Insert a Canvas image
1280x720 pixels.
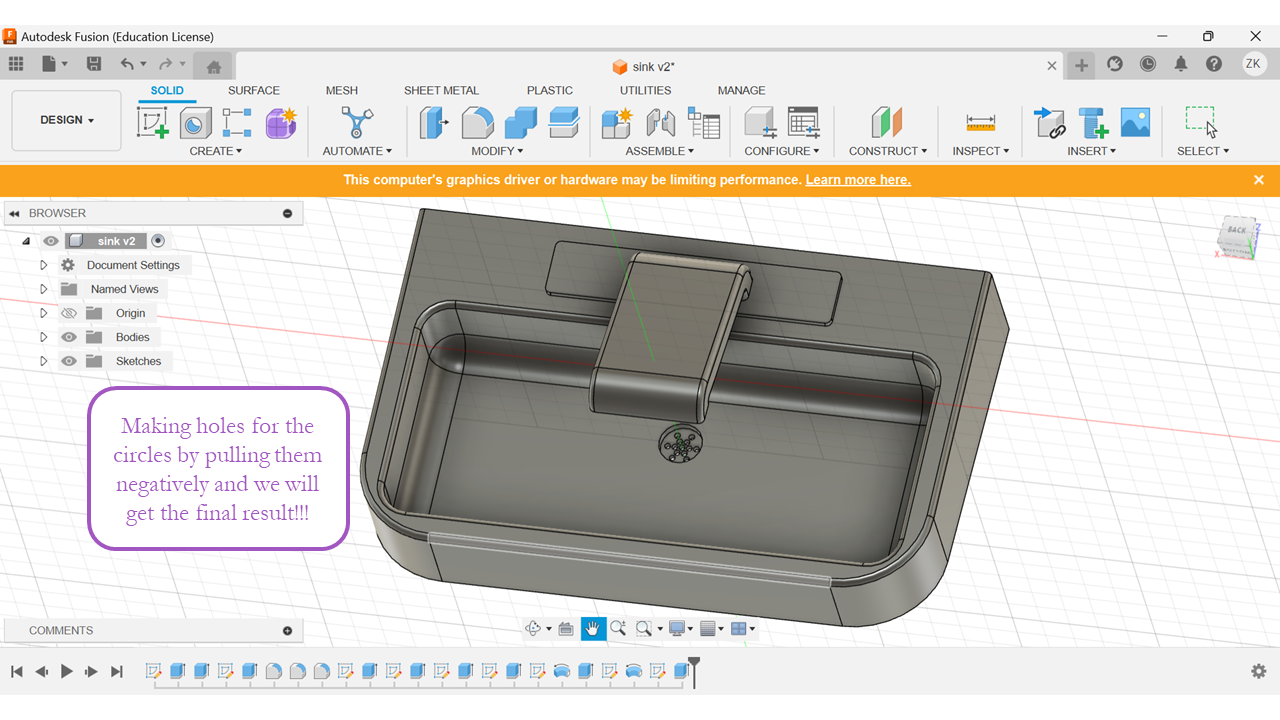coord(1135,123)
